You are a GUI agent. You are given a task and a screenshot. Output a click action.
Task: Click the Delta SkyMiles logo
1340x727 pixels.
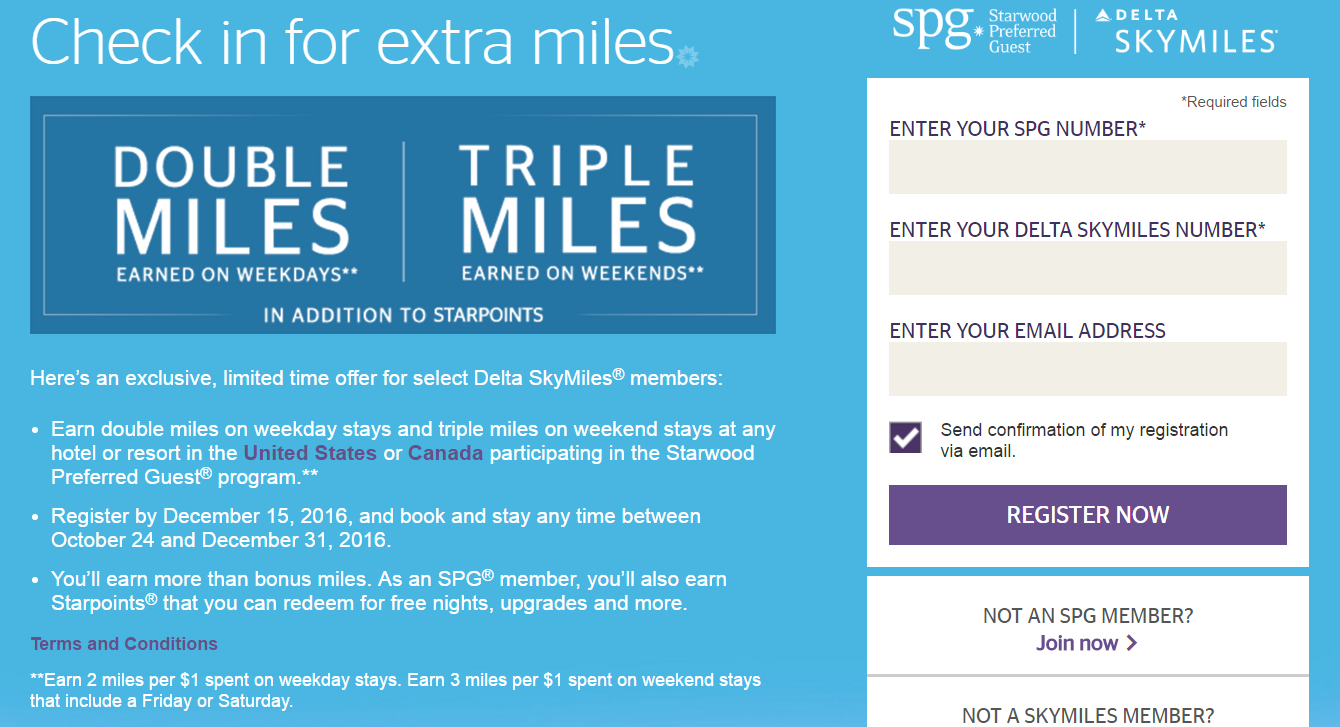[1186, 30]
